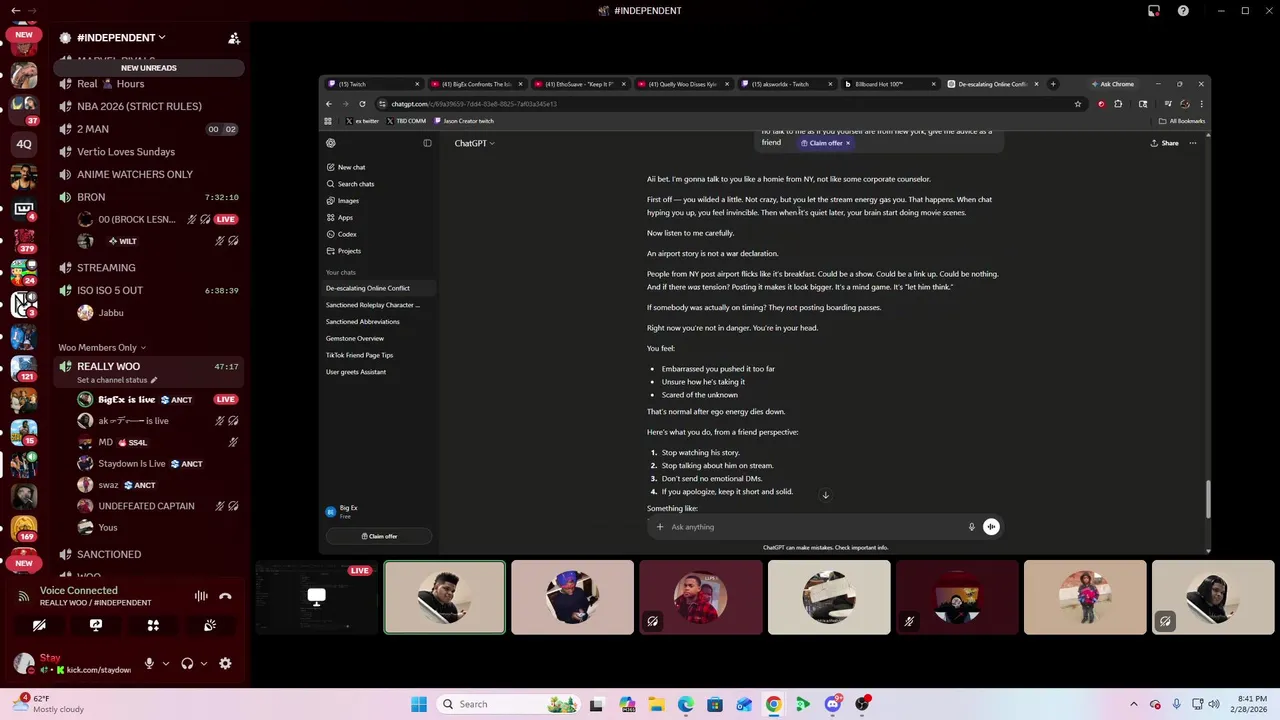Image resolution: width=1280 pixels, height=720 pixels.
Task: Open the All Bookmarks folder
Action: pyautogui.click(x=1182, y=121)
